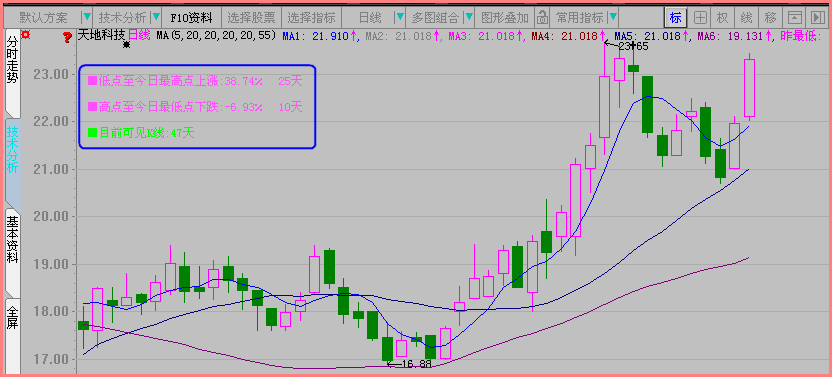Click the red question mark help icon

coord(67,37)
